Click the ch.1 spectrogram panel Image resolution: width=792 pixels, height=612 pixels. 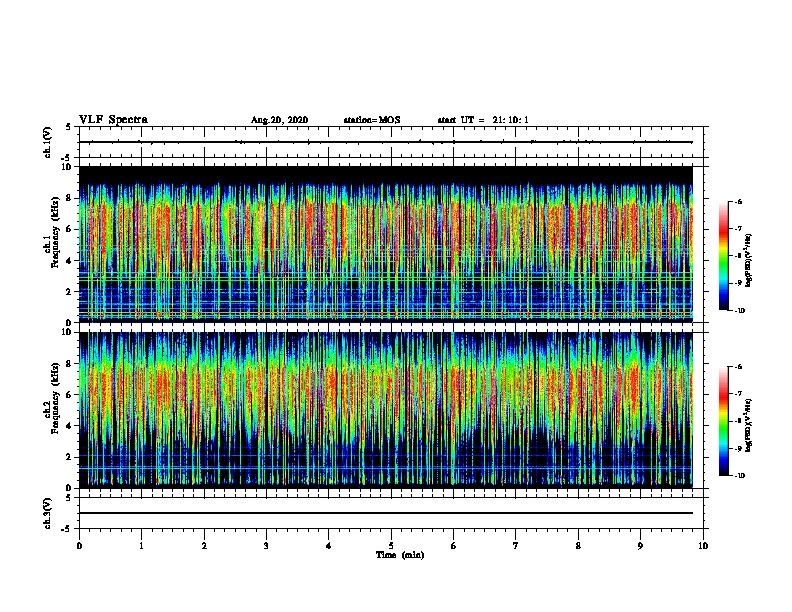tap(386, 244)
